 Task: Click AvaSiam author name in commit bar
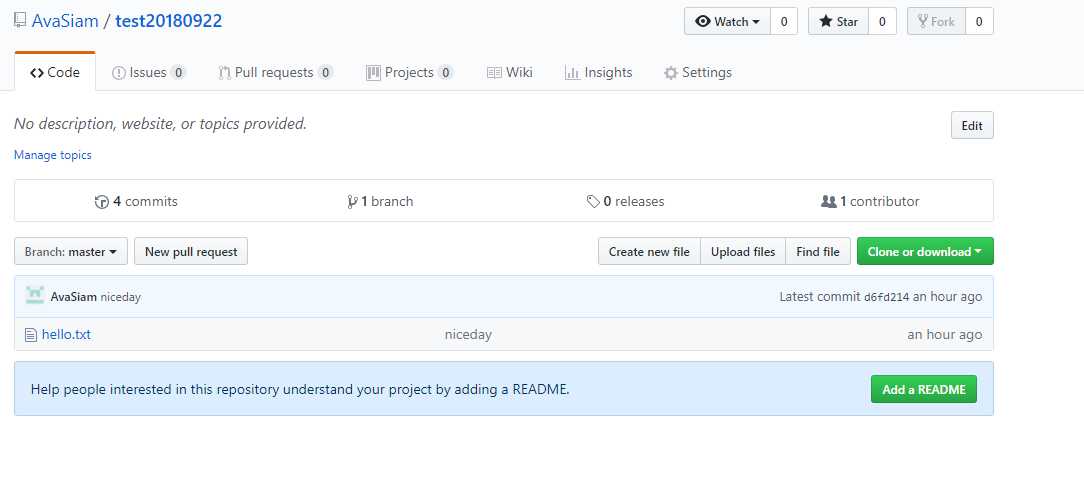click(73, 297)
